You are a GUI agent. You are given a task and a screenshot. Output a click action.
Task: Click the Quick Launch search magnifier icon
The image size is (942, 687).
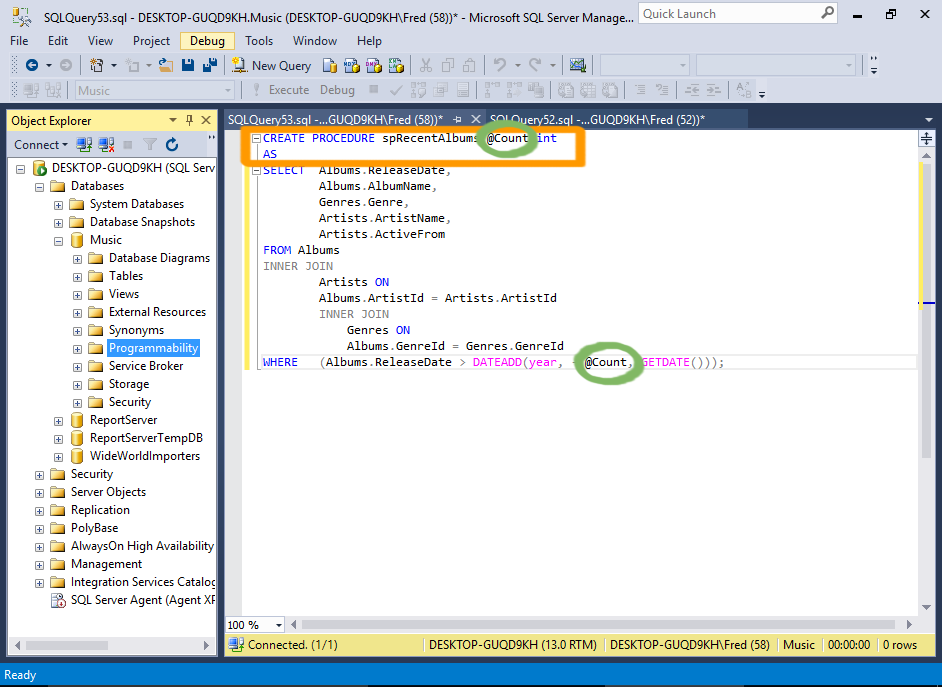[827, 13]
